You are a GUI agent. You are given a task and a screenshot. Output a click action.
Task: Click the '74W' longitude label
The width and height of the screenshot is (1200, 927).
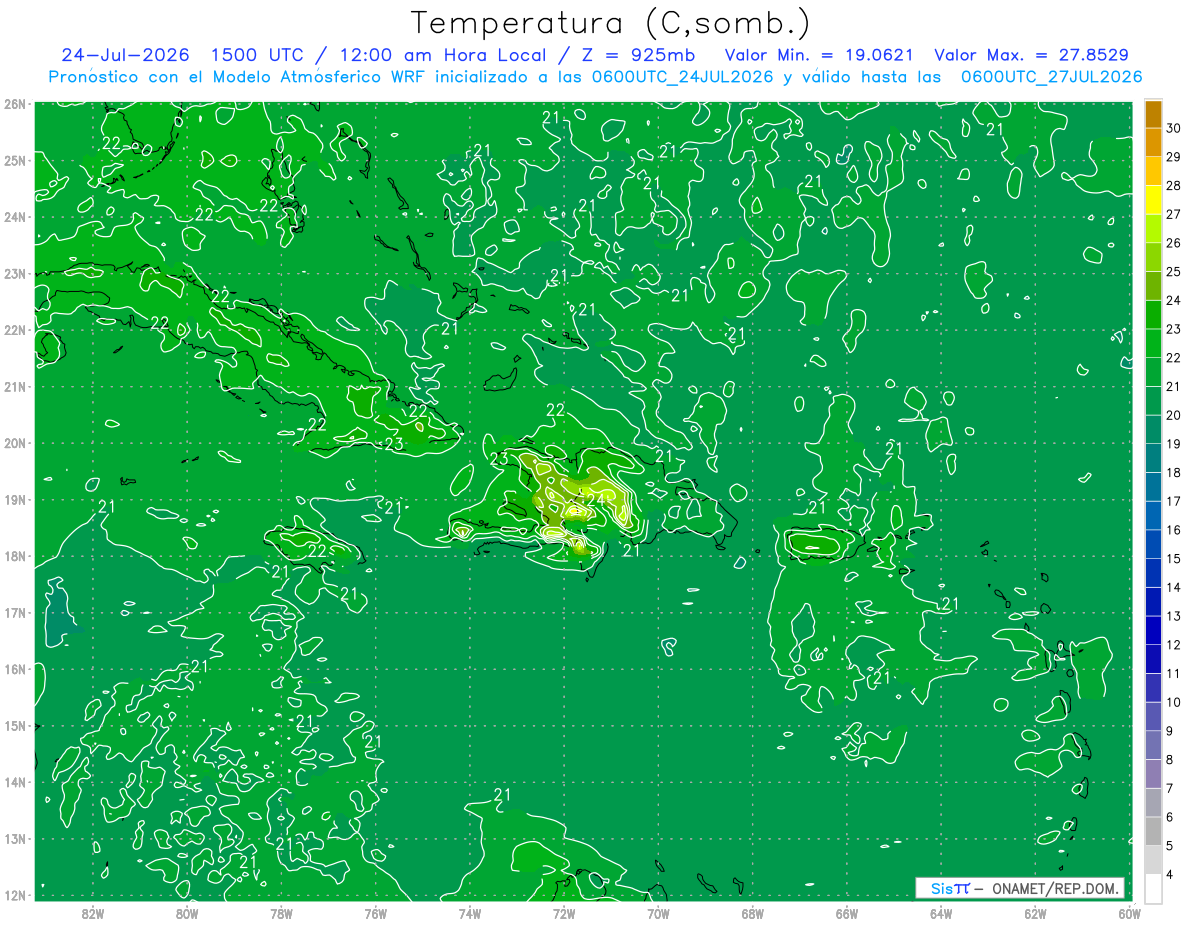click(x=470, y=913)
